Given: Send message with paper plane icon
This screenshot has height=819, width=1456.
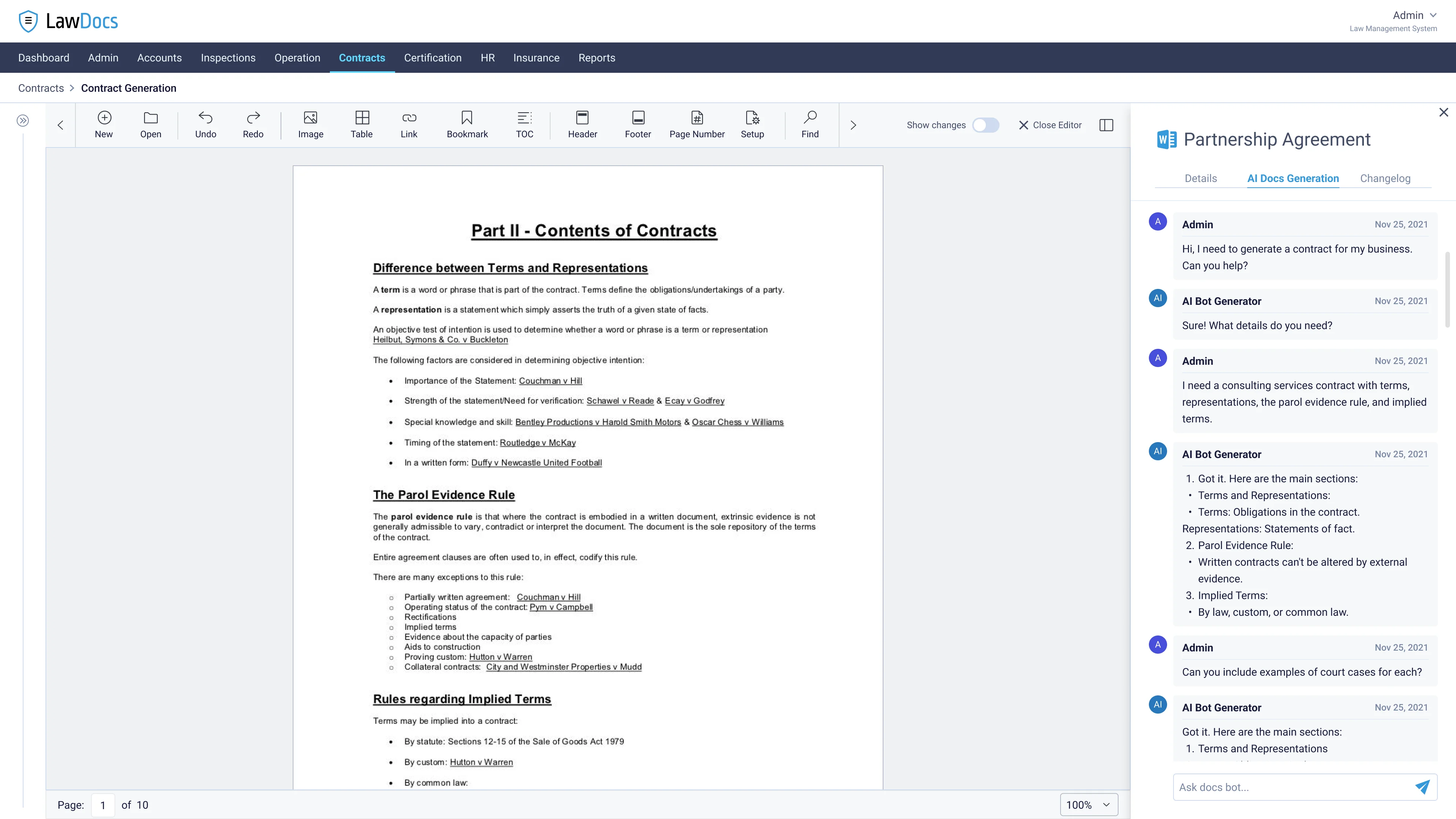Looking at the screenshot, I should [x=1422, y=787].
